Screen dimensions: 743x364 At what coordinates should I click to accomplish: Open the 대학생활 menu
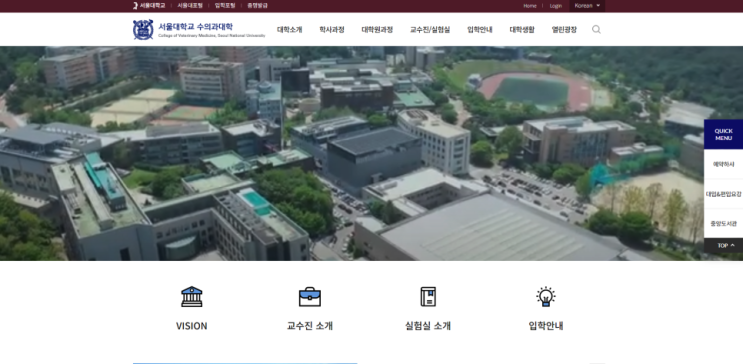point(522,29)
